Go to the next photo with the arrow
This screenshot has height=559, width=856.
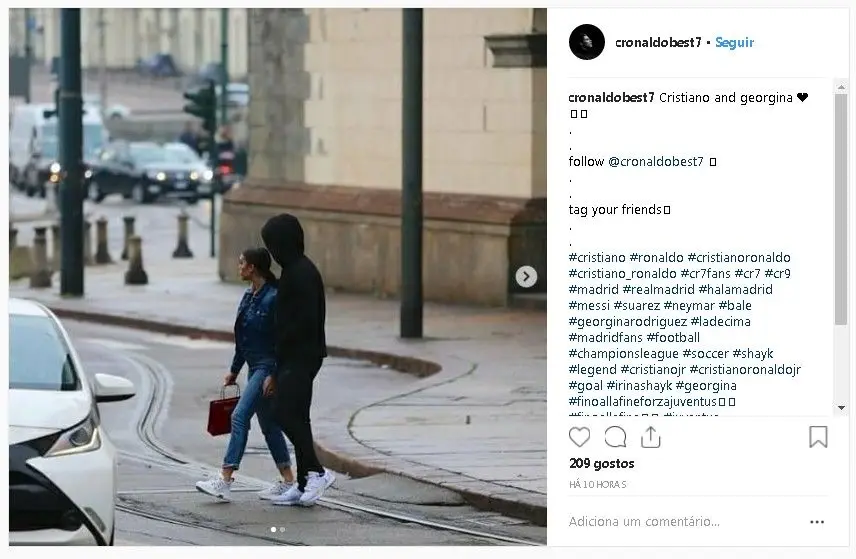point(526,276)
